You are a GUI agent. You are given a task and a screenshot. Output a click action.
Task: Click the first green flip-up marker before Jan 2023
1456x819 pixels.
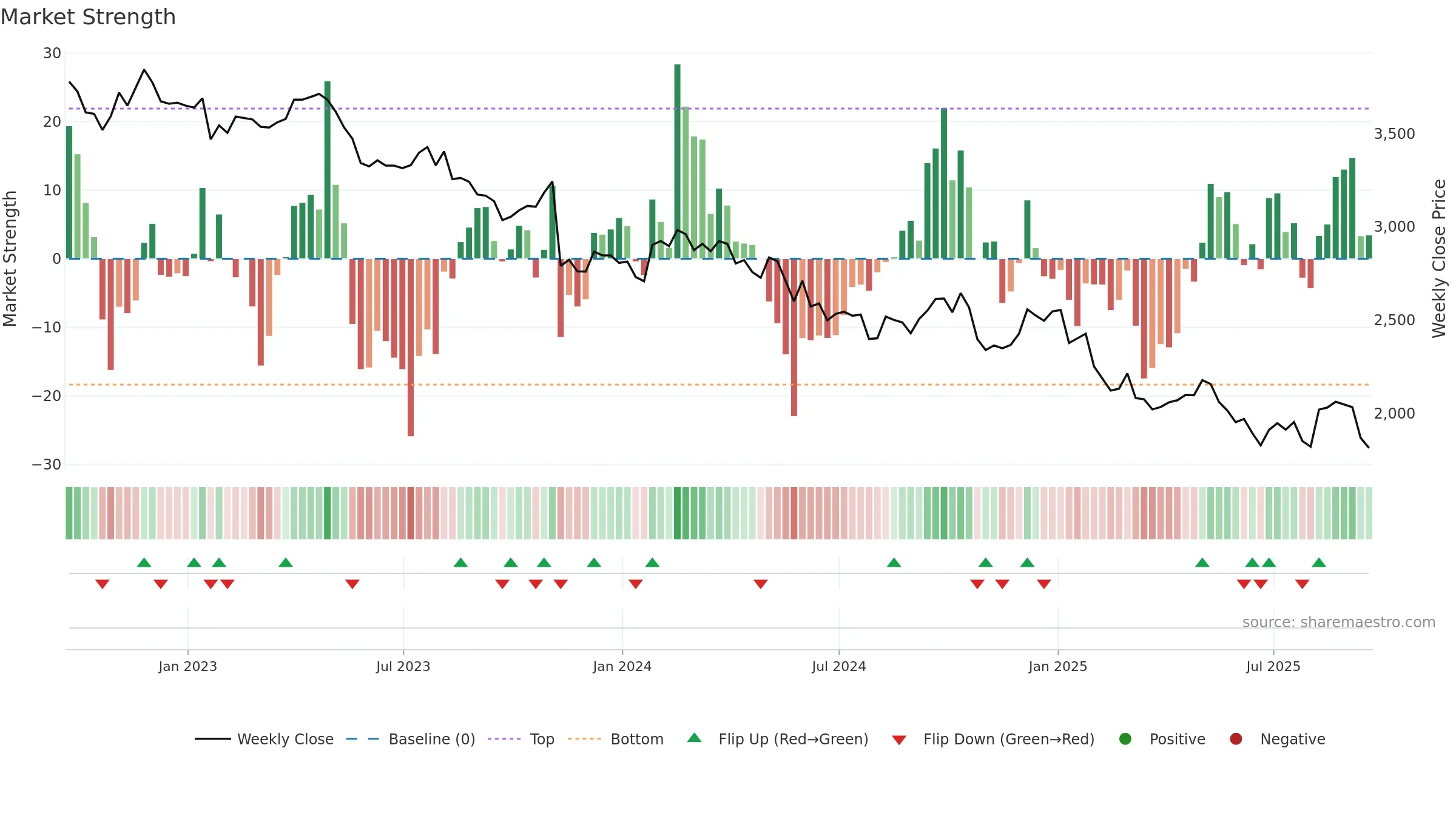click(144, 562)
